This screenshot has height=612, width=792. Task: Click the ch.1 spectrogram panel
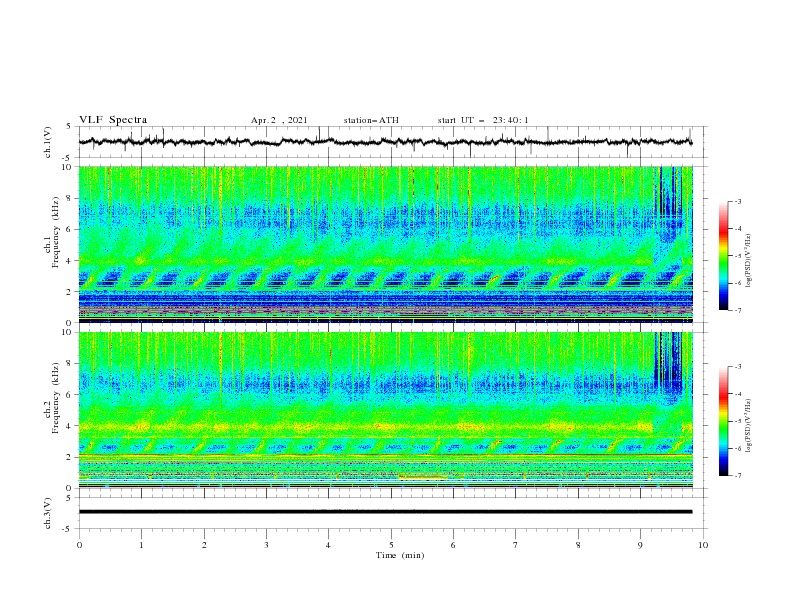pos(386,244)
